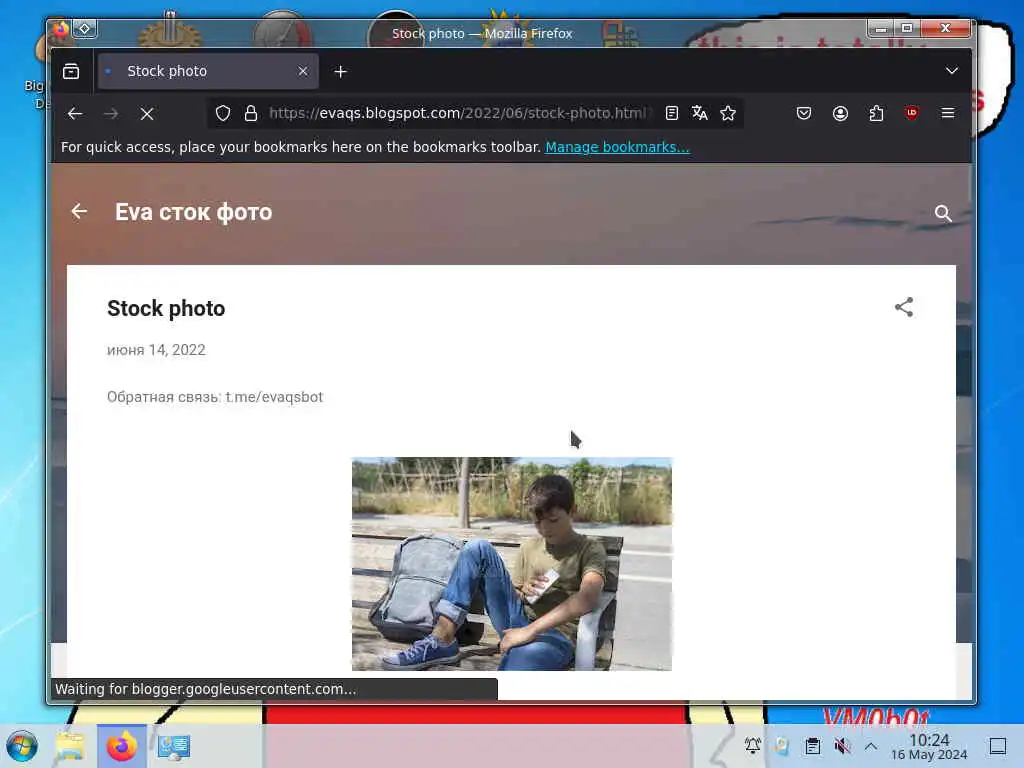The image size is (1024, 768).
Task: Click the title bar pin window icon
Action: tap(85, 29)
